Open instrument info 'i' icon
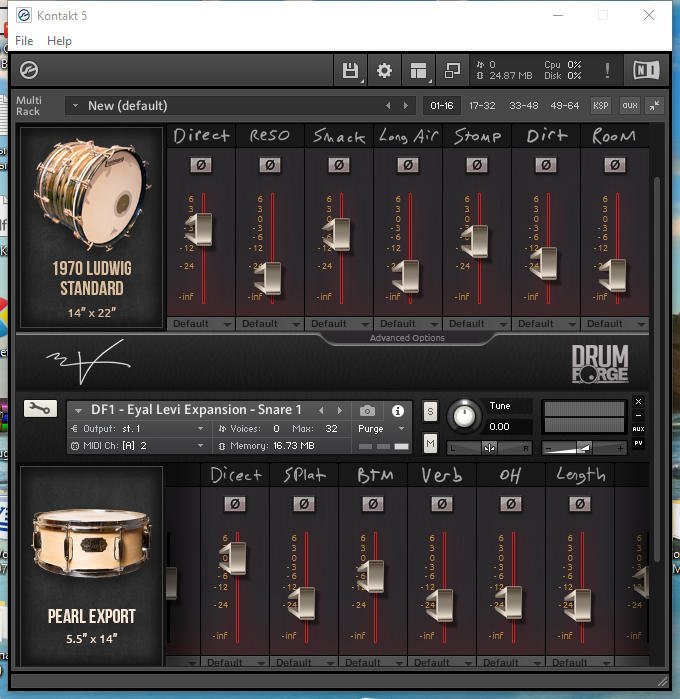Screen dimensions: 680x699 pyautogui.click(x=398, y=411)
